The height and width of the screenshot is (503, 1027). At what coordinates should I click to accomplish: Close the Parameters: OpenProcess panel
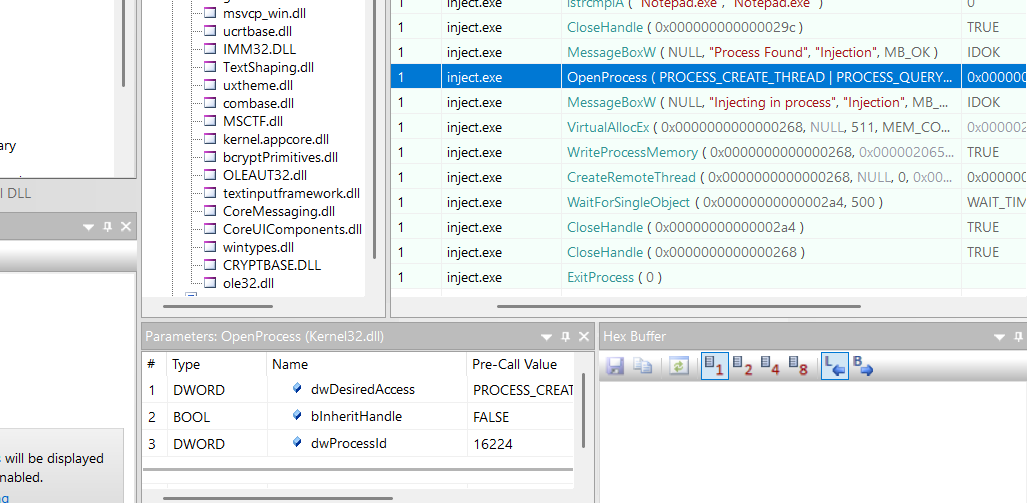click(583, 336)
